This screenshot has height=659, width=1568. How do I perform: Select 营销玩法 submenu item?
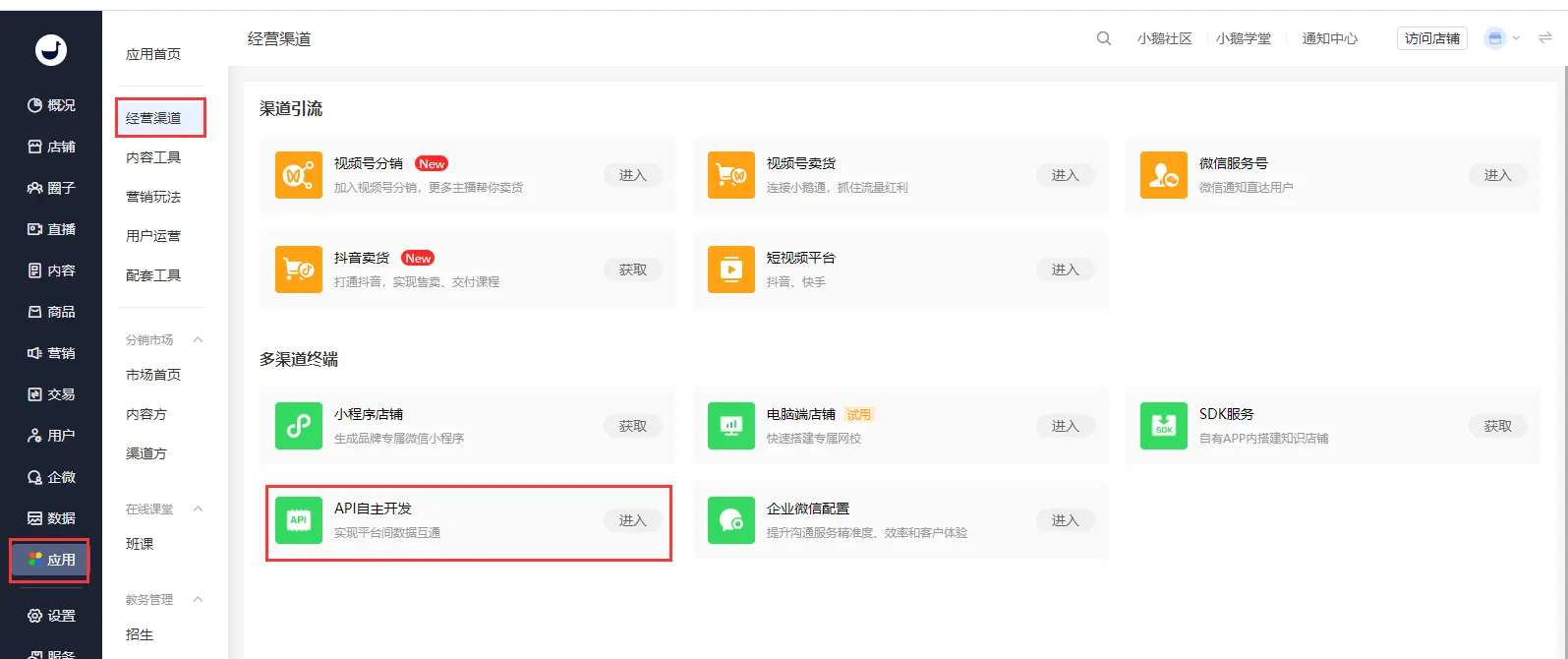point(153,197)
